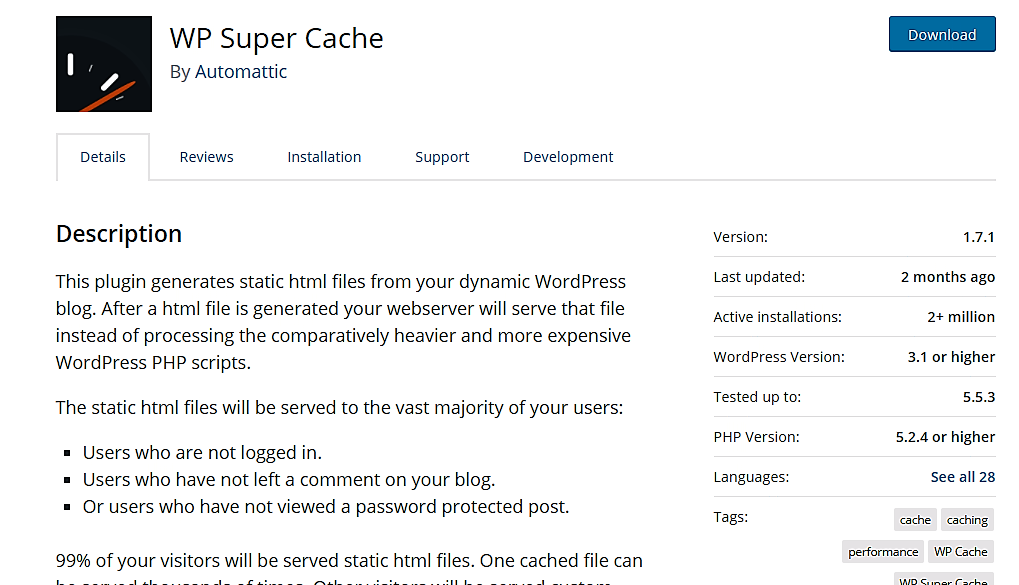Open the Automattic author link

point(241,72)
